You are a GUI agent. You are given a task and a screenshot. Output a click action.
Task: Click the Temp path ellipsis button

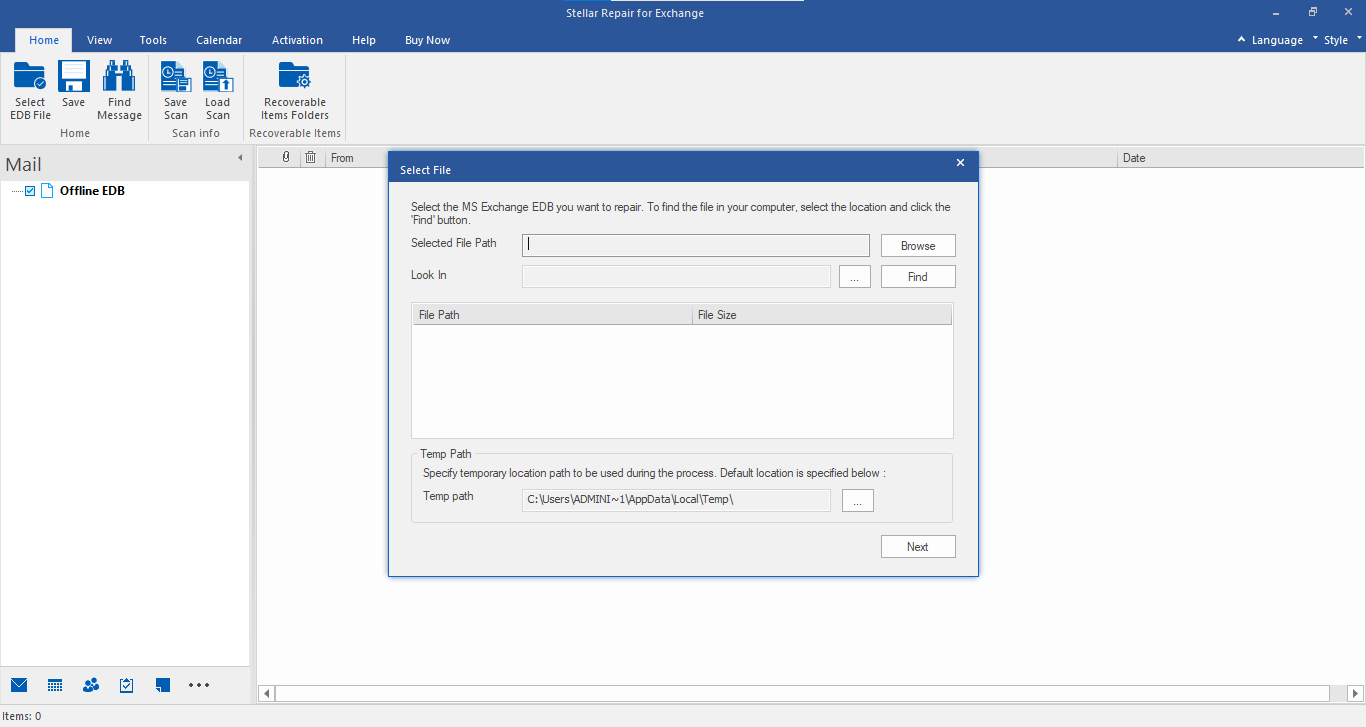click(857, 501)
